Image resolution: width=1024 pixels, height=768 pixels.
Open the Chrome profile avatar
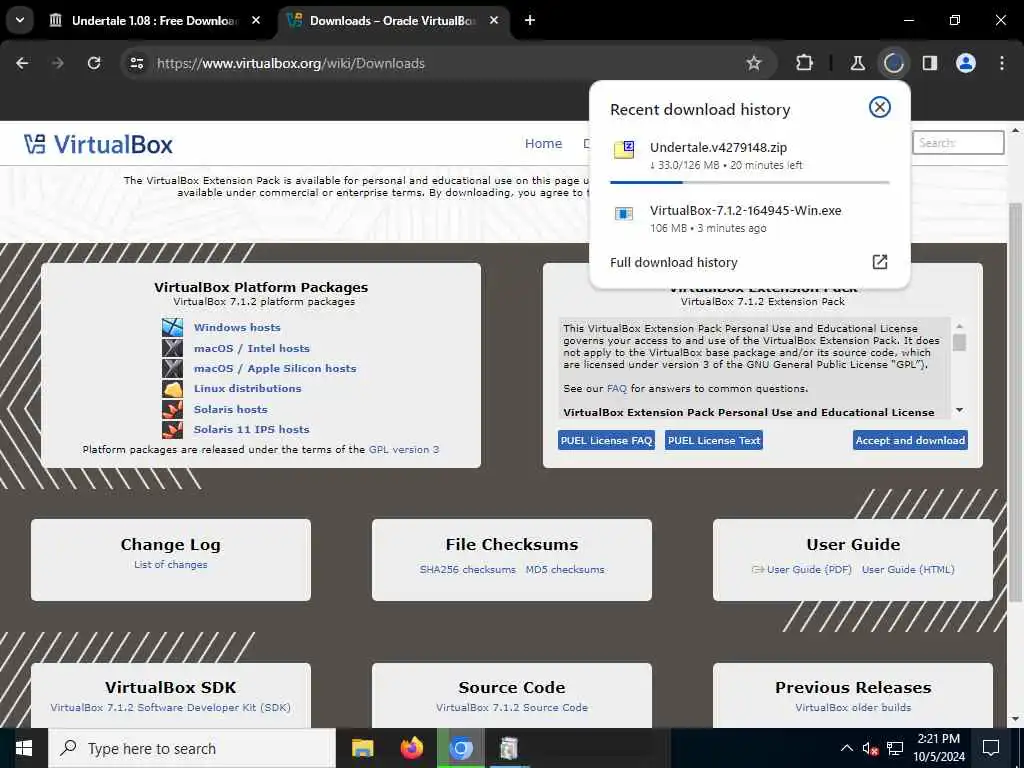tap(965, 63)
